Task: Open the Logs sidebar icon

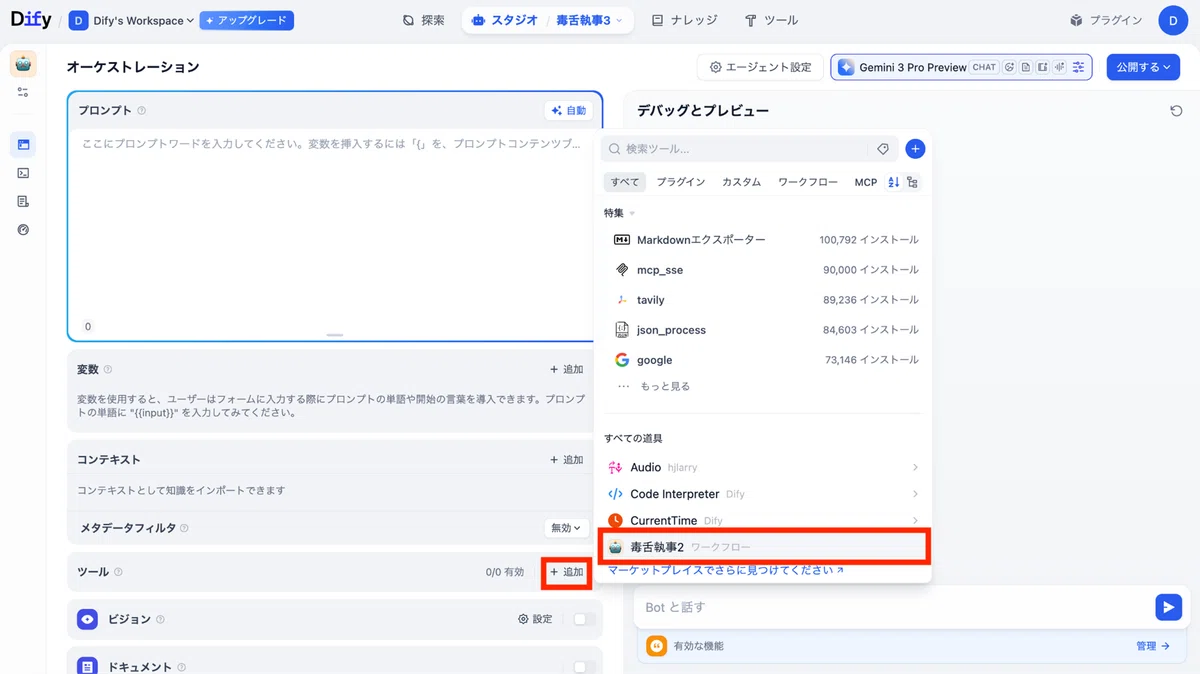Action: (23, 201)
